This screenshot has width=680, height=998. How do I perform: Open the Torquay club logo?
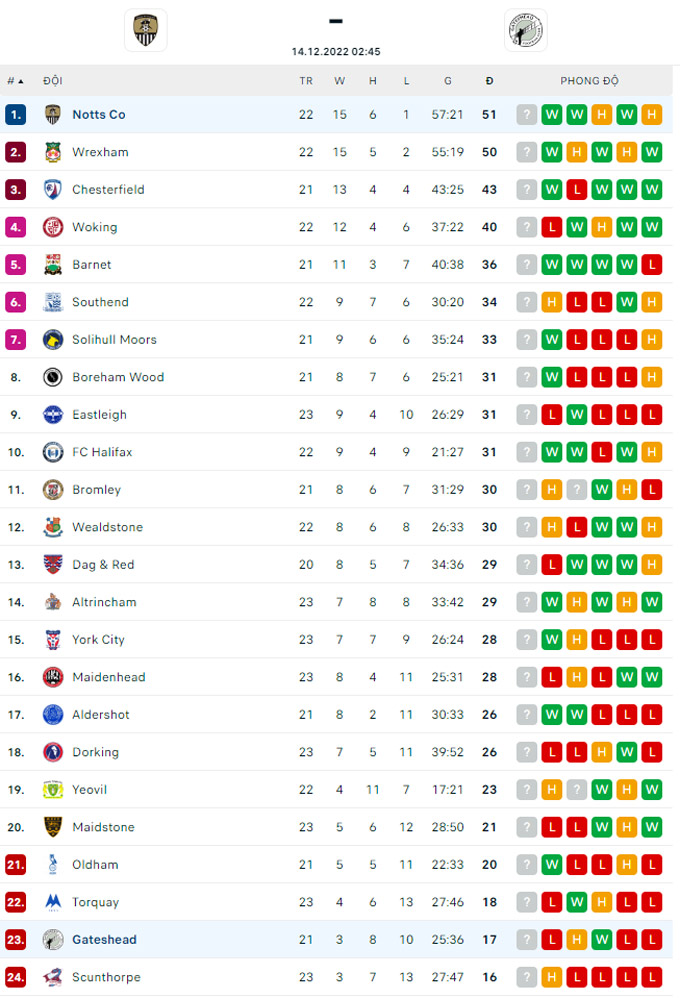53,903
